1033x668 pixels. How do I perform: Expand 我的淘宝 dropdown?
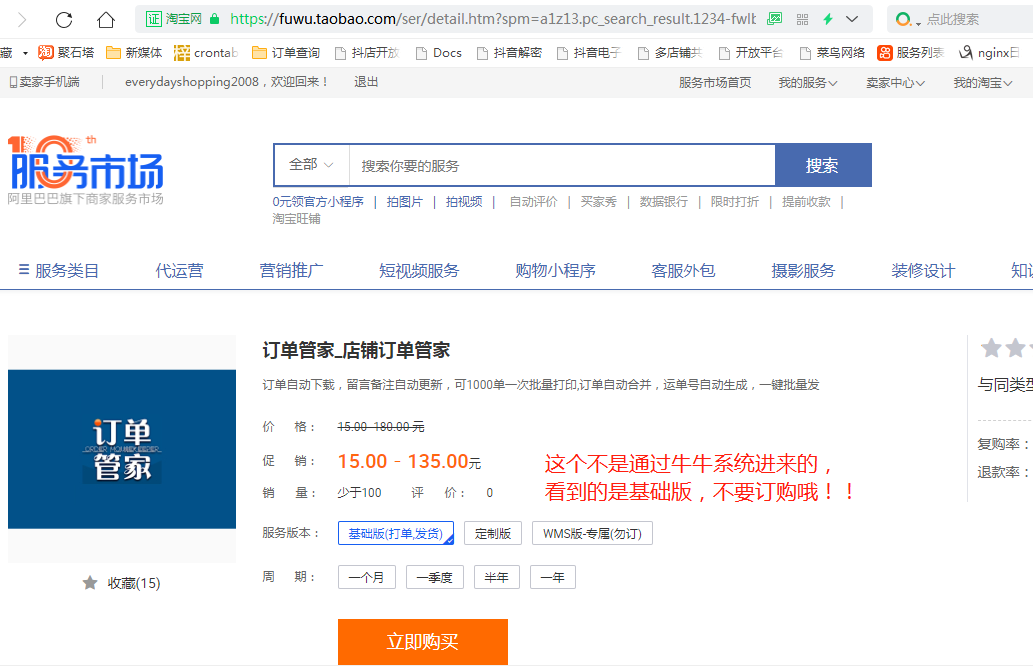(x=983, y=82)
